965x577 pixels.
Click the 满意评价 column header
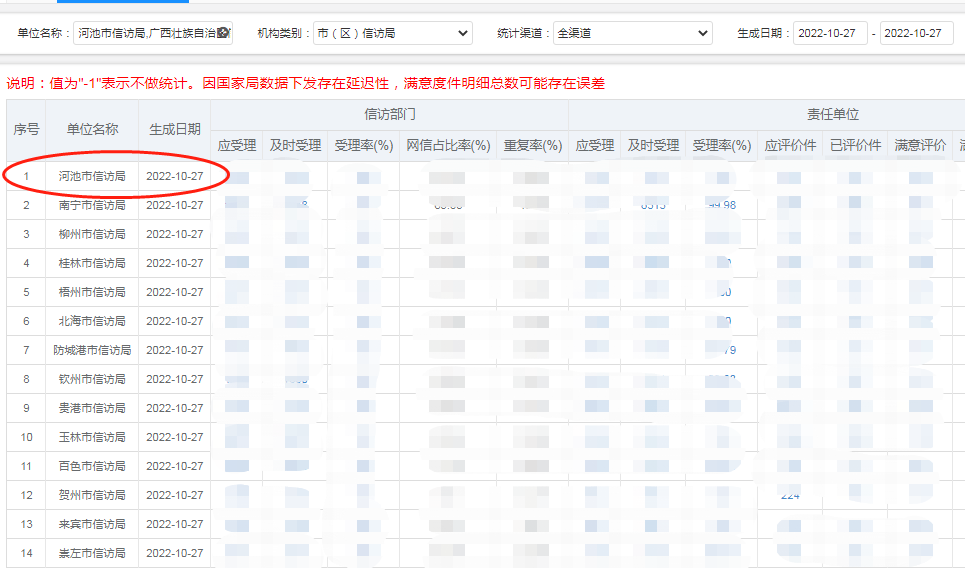920,145
